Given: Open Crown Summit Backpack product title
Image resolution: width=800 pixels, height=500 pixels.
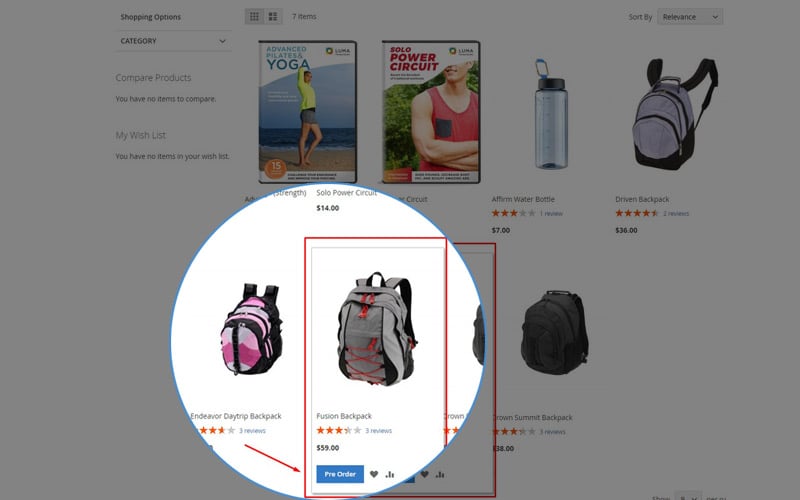Looking at the screenshot, I should pos(533,417).
